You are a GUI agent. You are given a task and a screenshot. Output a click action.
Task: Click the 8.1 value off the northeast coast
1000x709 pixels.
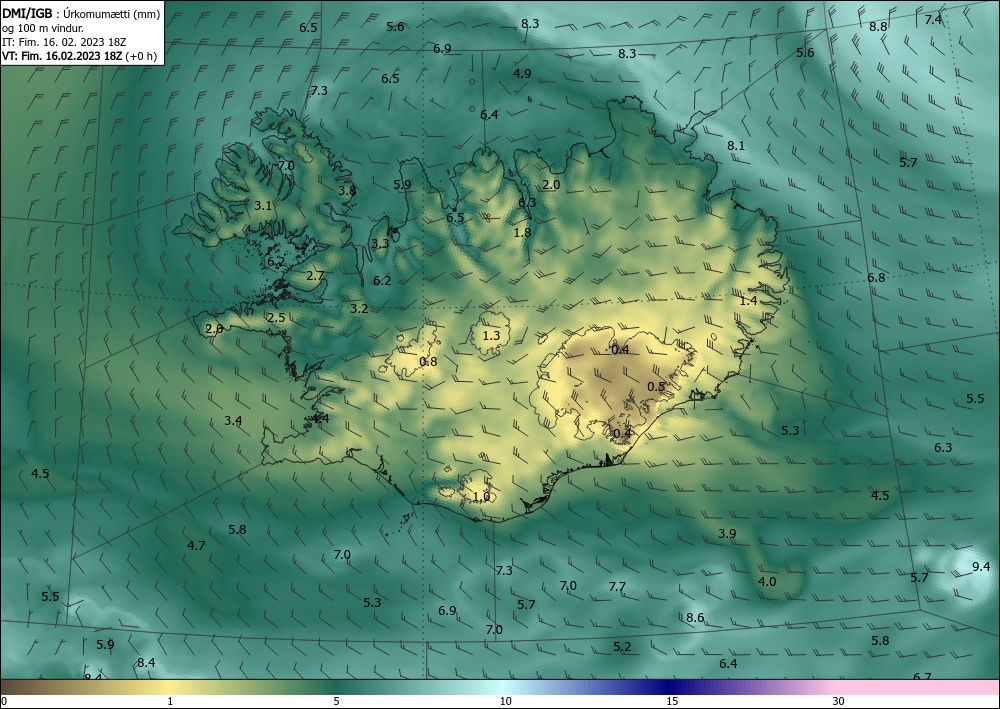pyautogui.click(x=736, y=145)
